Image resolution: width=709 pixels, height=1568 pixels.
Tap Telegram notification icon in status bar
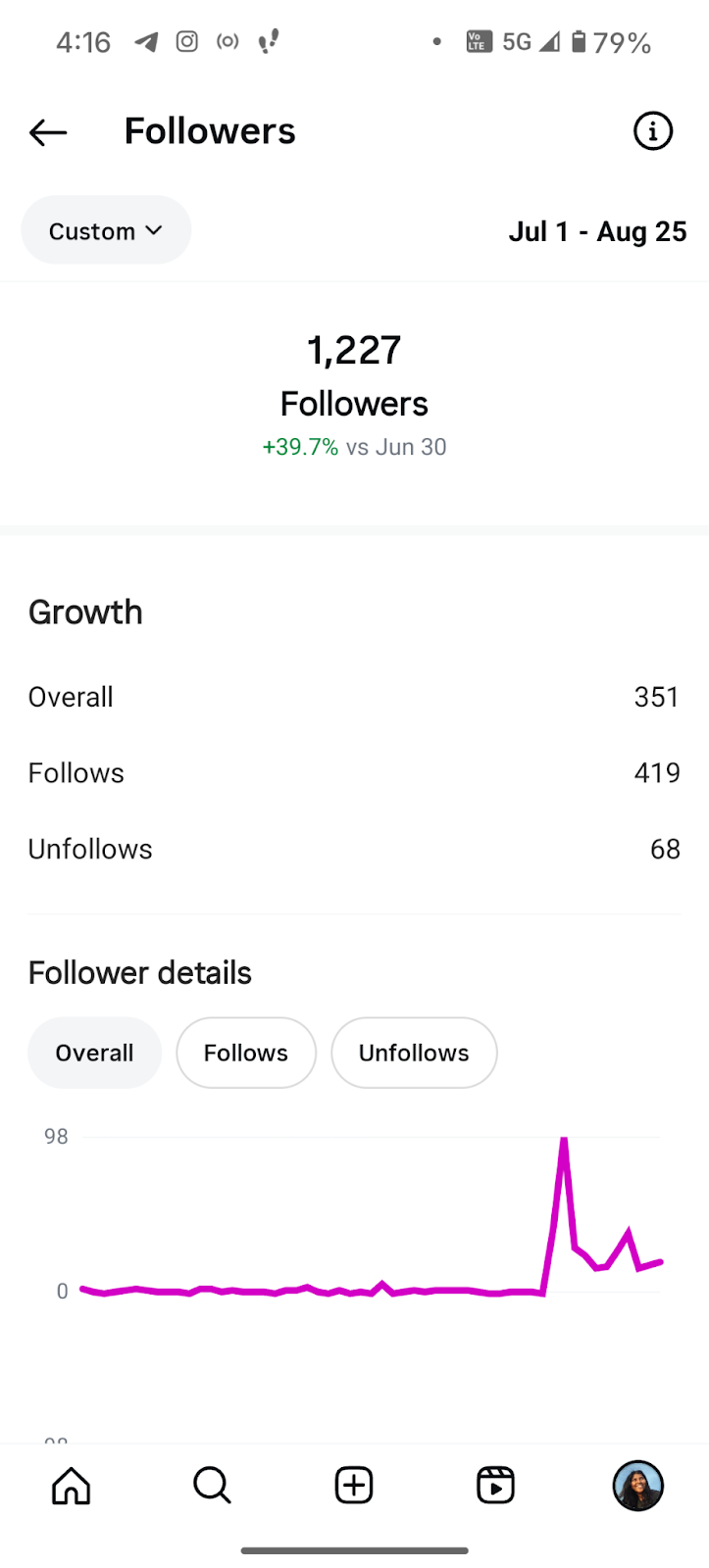tap(146, 41)
